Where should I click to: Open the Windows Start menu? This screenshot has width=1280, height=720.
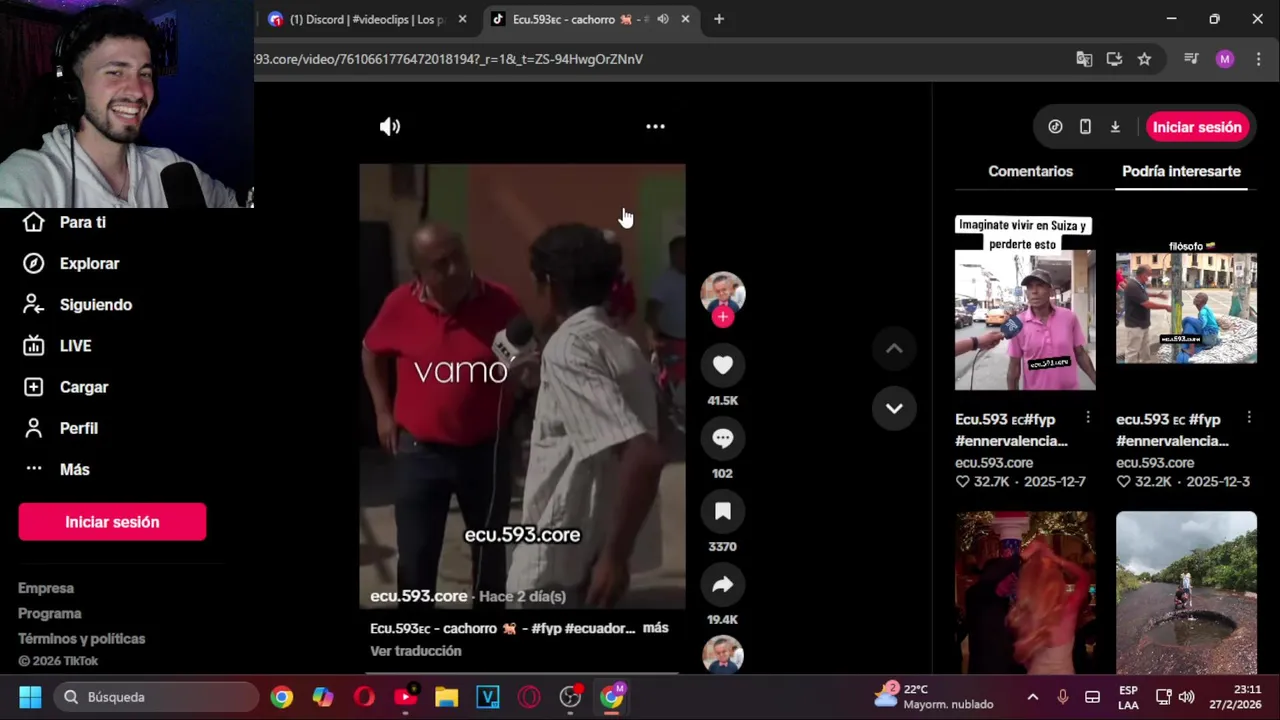click(x=30, y=697)
